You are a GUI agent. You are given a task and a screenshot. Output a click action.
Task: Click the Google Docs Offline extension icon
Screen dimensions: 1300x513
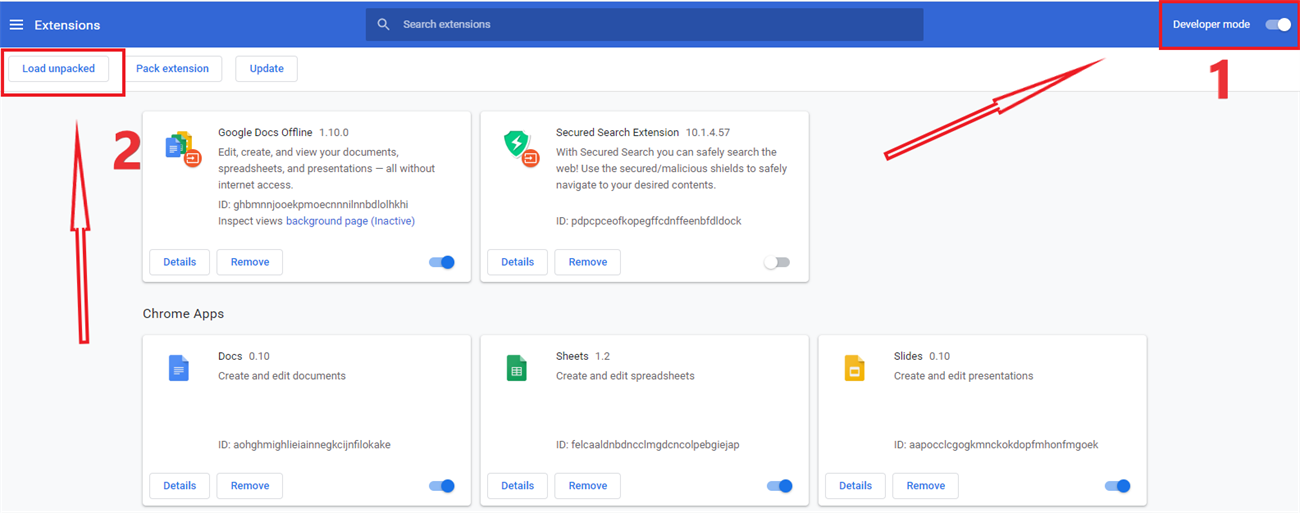point(183,148)
